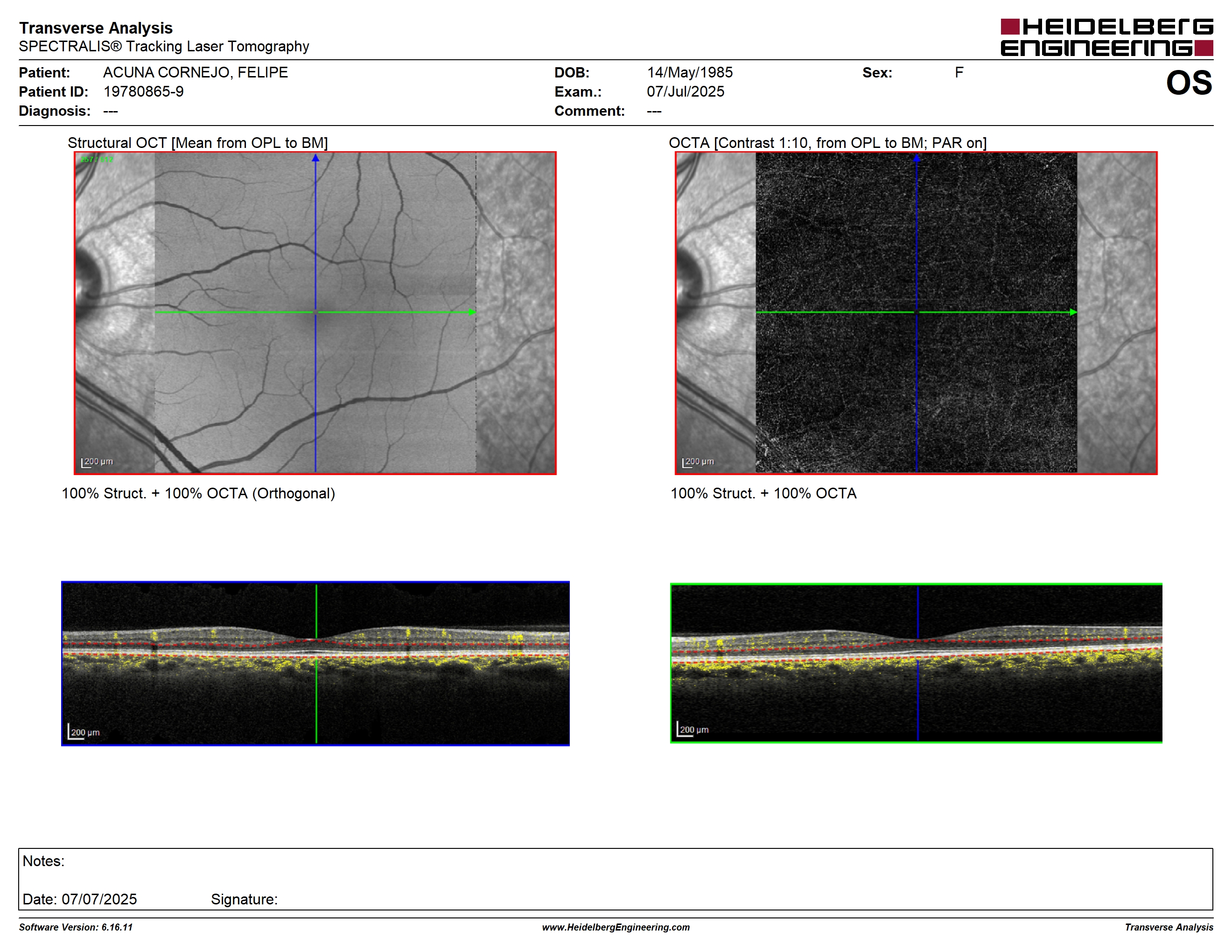Click the Sex value 'F'
Viewport: 1232px width, 952px height.
coord(959,72)
